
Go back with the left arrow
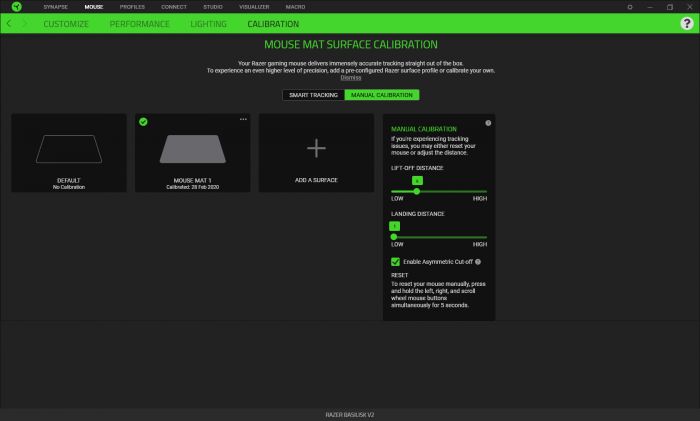point(9,24)
